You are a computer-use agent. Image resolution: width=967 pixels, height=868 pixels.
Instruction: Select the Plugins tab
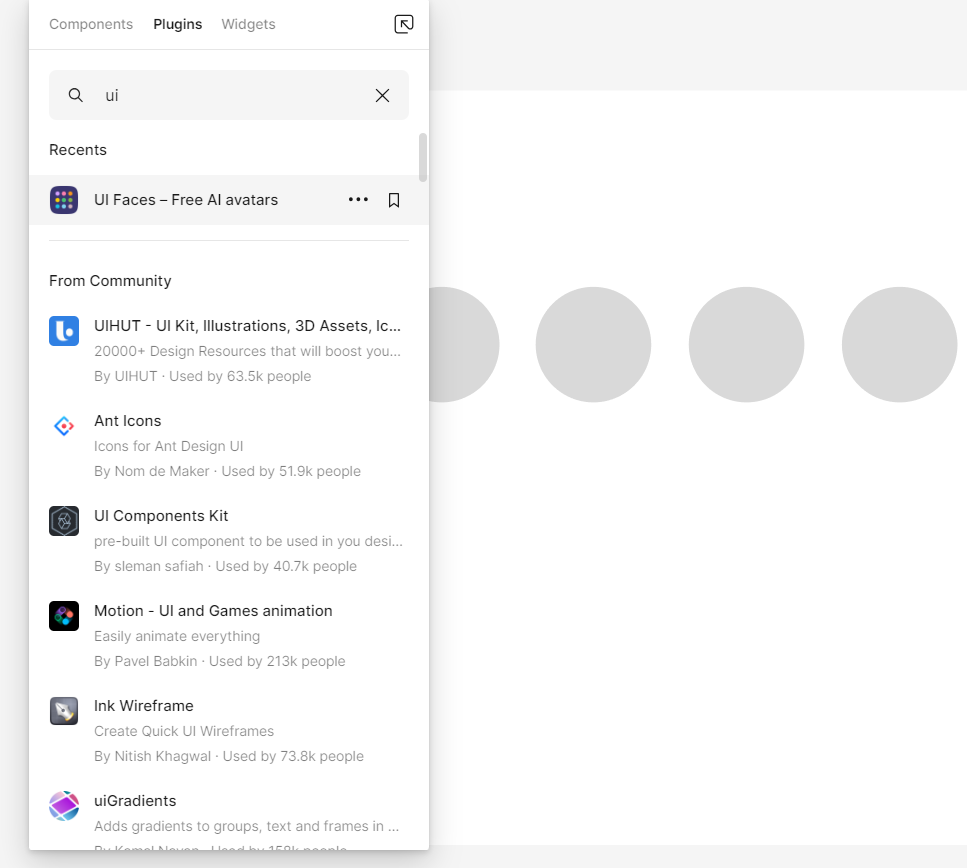coord(178,24)
